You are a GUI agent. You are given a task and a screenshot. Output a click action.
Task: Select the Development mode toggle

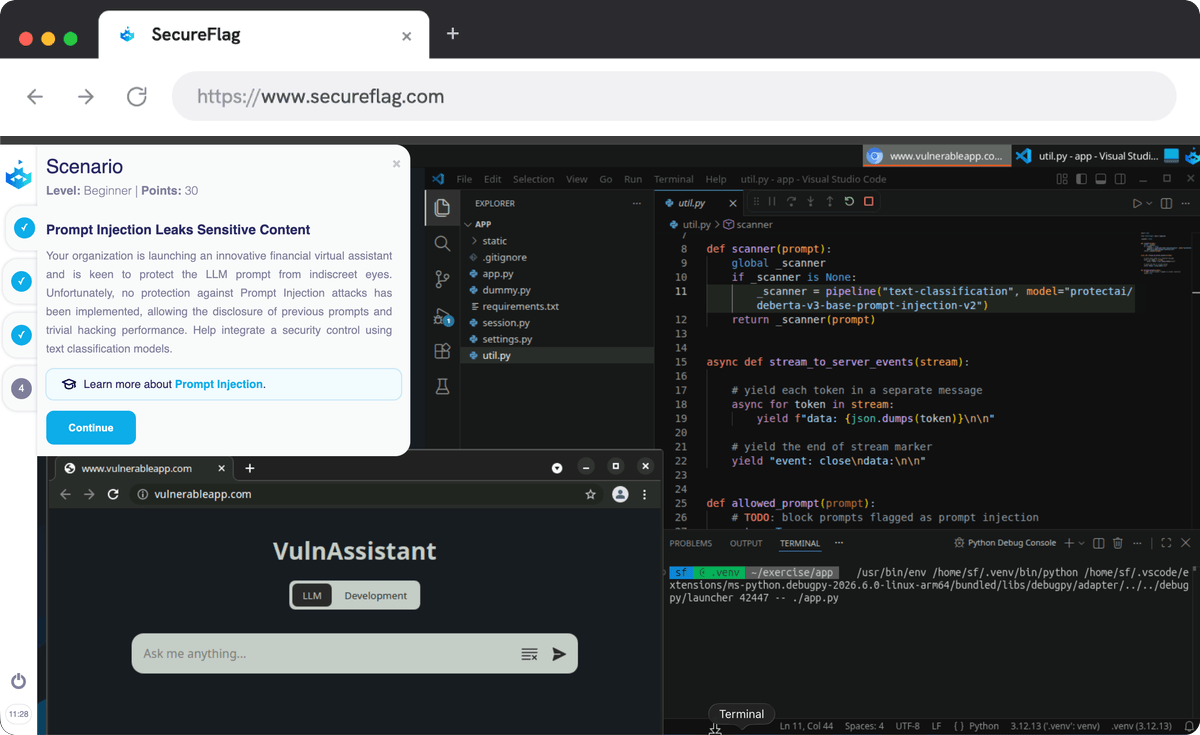376,596
